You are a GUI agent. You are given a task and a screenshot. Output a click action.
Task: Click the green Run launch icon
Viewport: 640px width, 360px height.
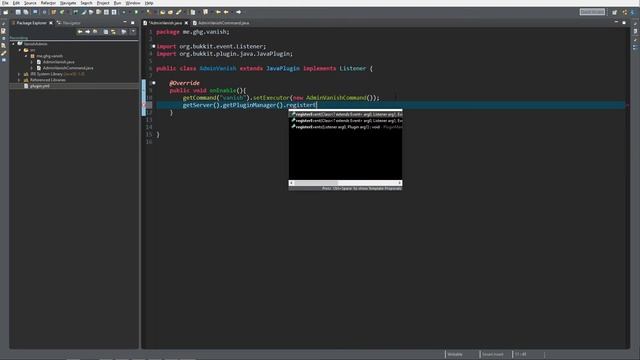coord(136,12)
